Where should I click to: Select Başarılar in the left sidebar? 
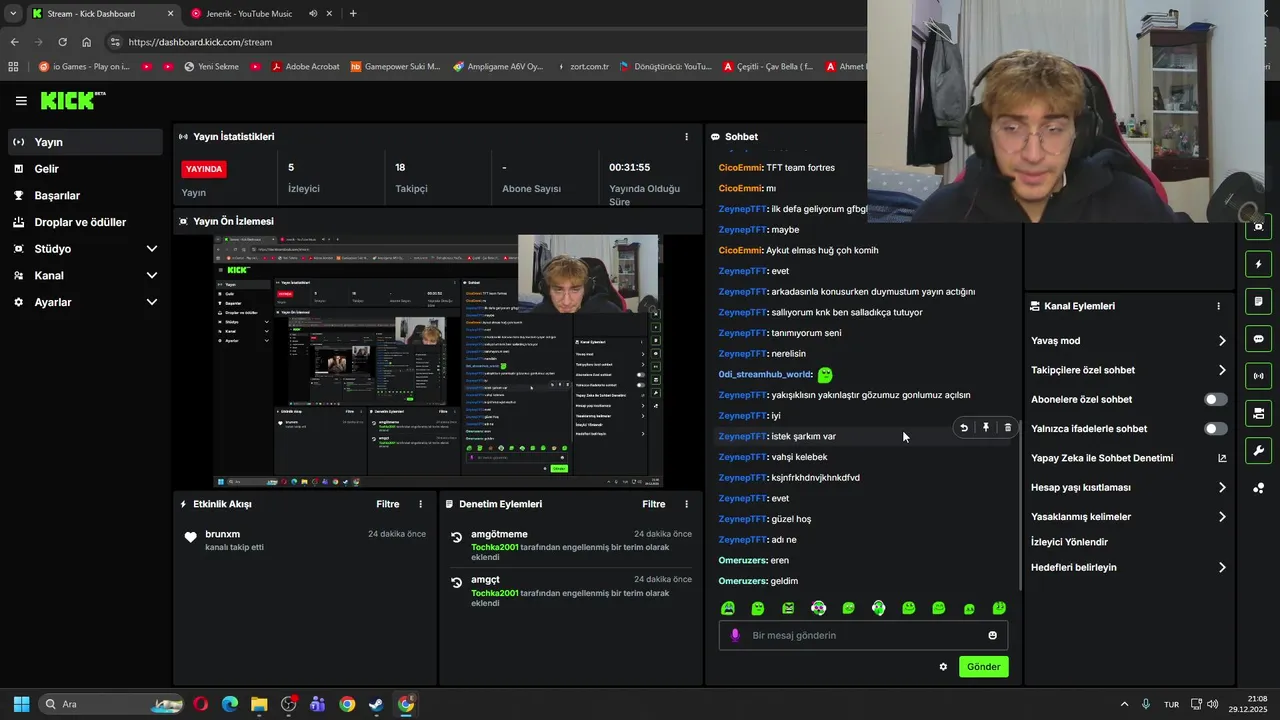tap(86, 196)
